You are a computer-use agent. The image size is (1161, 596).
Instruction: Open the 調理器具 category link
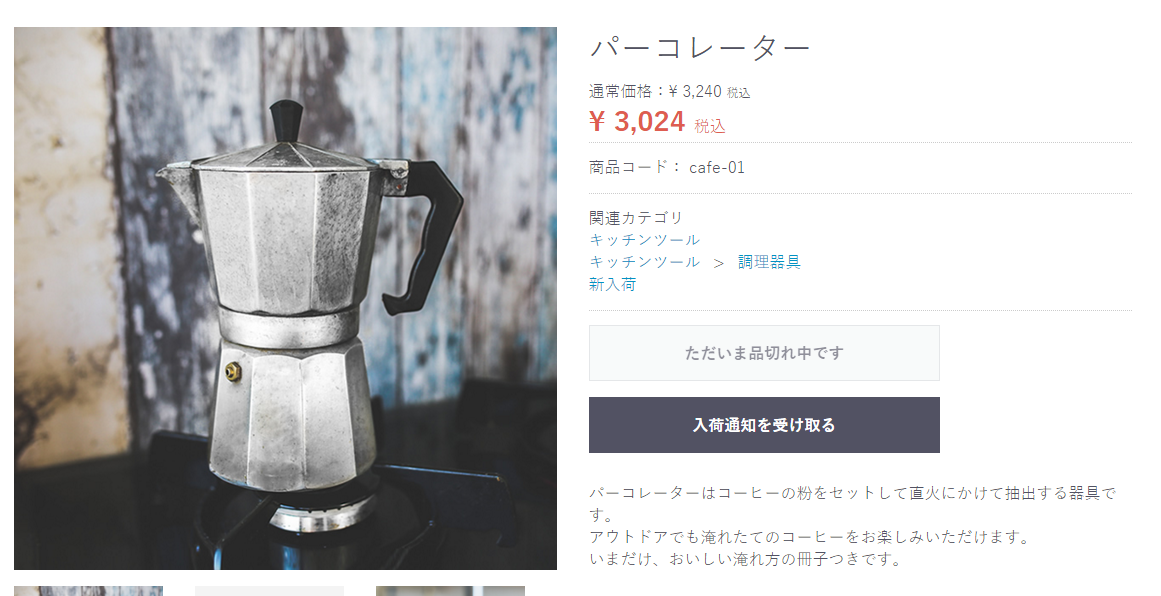coord(769,262)
